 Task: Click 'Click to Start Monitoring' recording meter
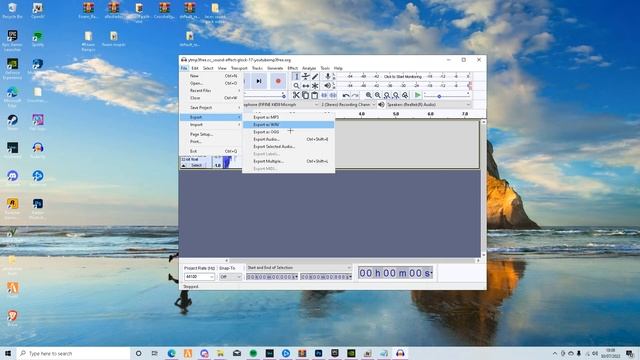pyautogui.click(x=402, y=76)
